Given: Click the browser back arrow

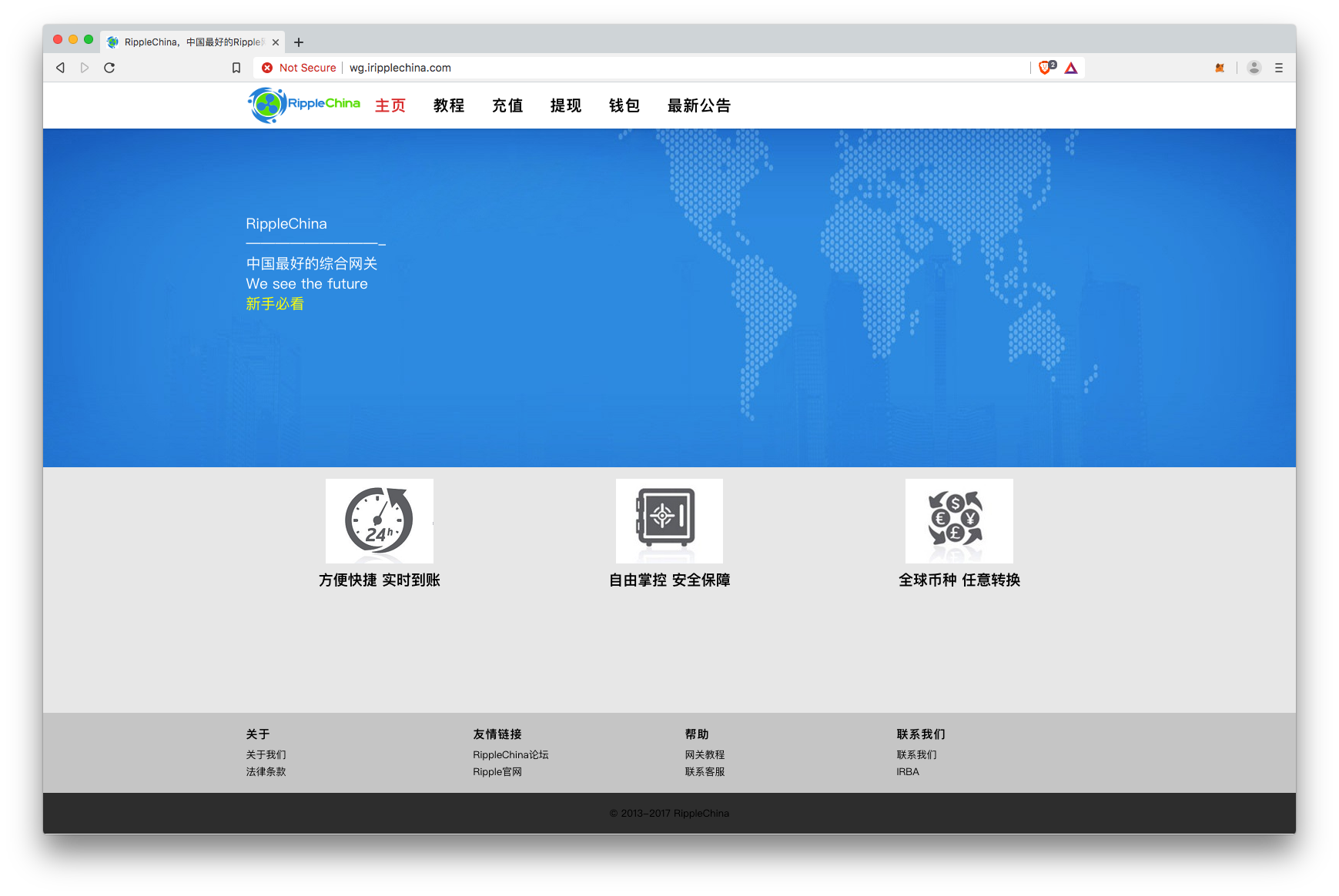Looking at the screenshot, I should (60, 68).
